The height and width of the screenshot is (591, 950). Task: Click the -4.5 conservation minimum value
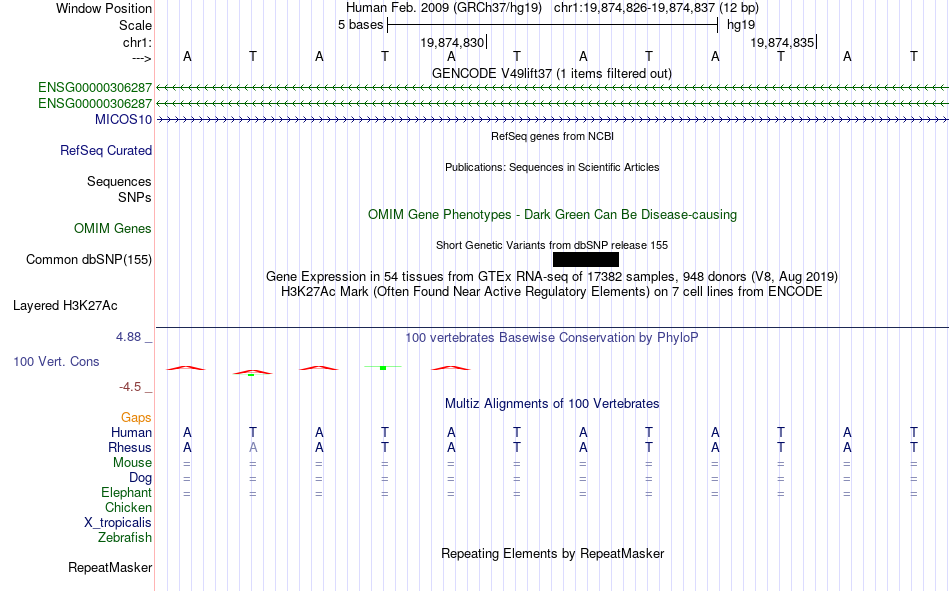click(130, 387)
